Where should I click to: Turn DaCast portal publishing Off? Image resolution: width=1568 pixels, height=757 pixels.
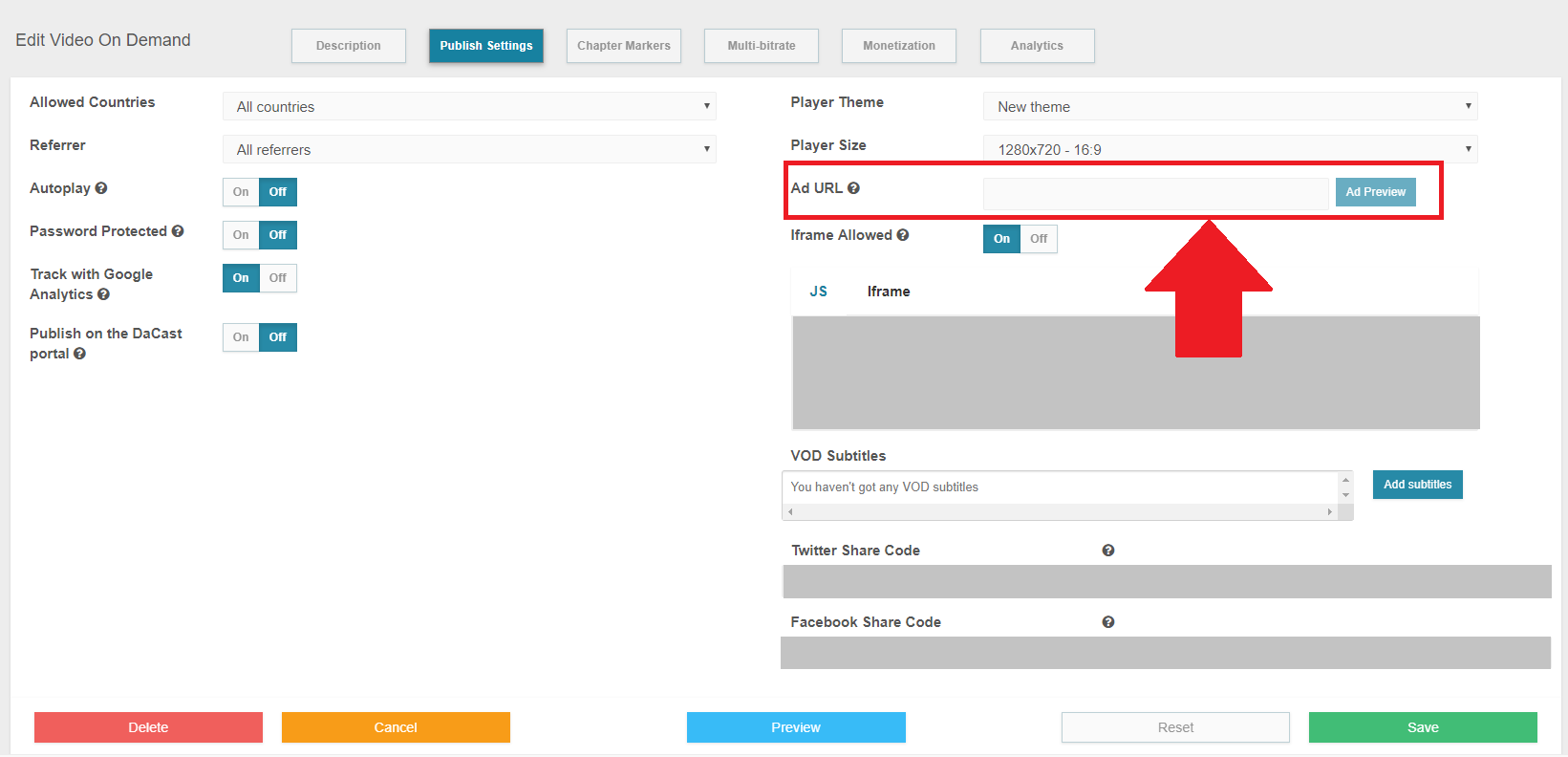(278, 337)
